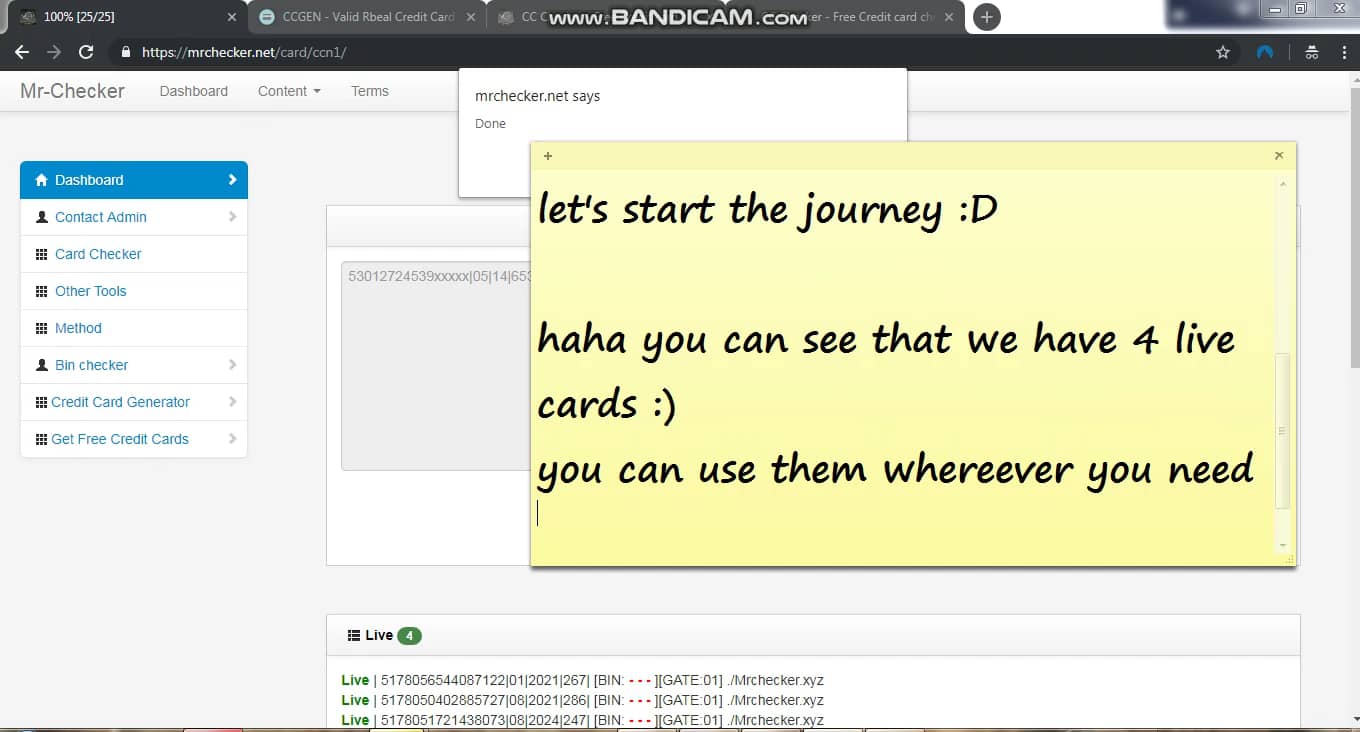The height and width of the screenshot is (732, 1360).
Task: Open Card Checker in the sidebar
Action: pos(98,254)
